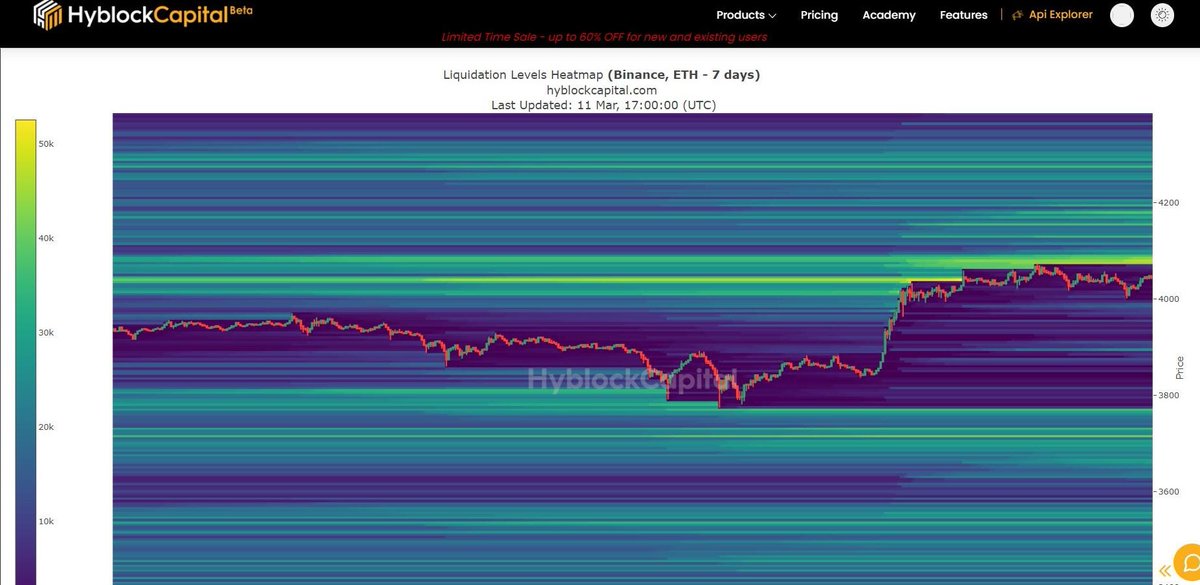The image size is (1200, 585).
Task: Click the 20k color scale label
Action: (46, 427)
